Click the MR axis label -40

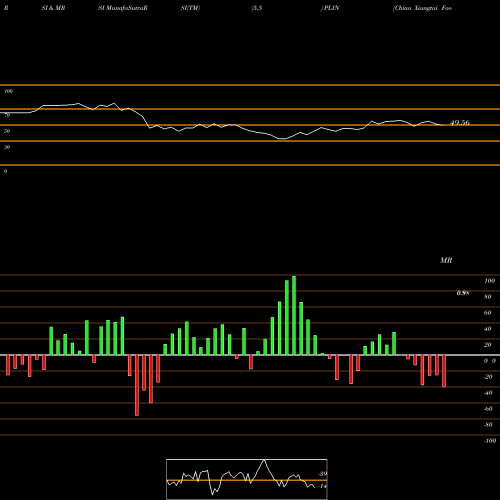pos(488,393)
